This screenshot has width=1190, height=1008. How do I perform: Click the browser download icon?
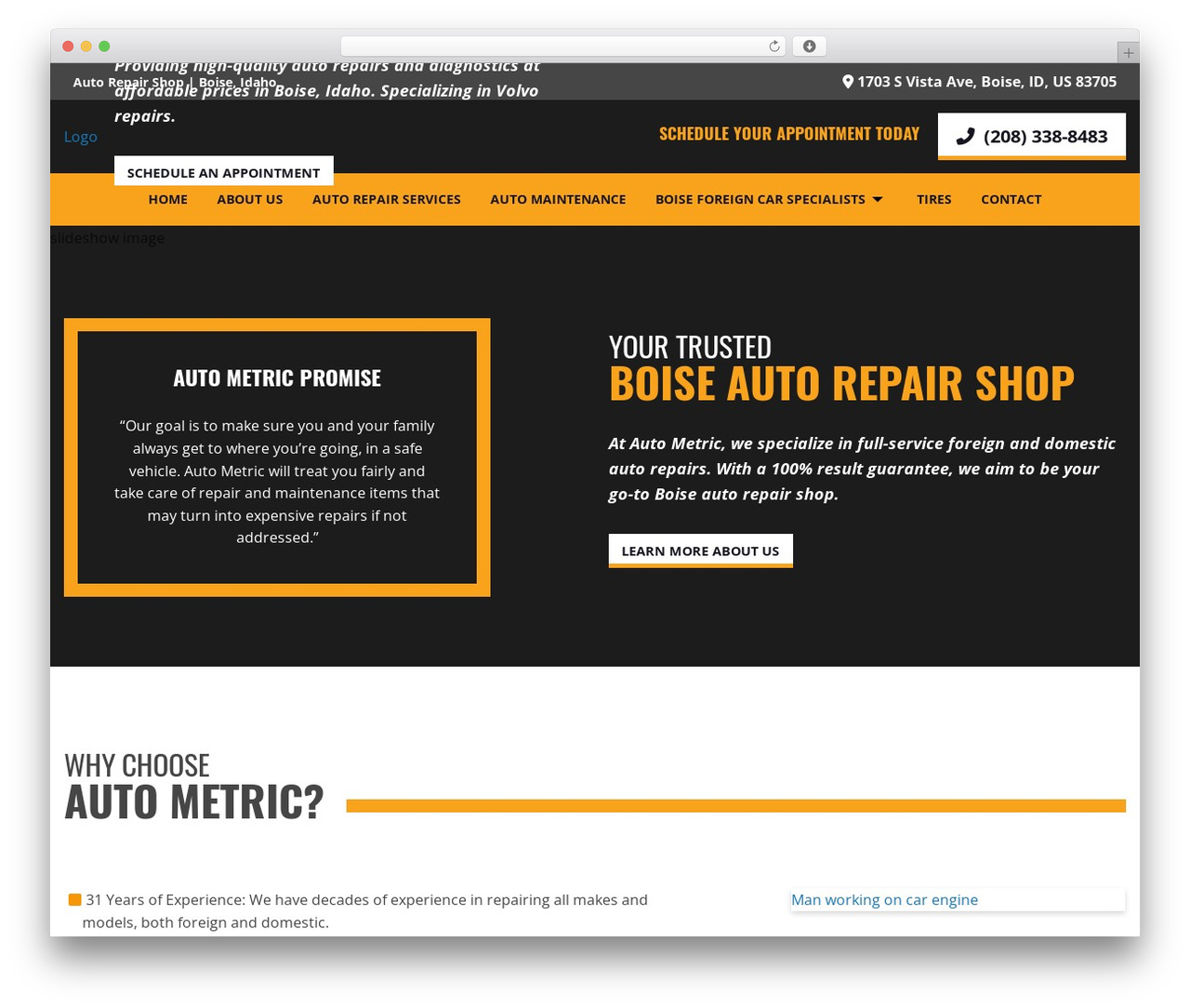pyautogui.click(x=809, y=46)
